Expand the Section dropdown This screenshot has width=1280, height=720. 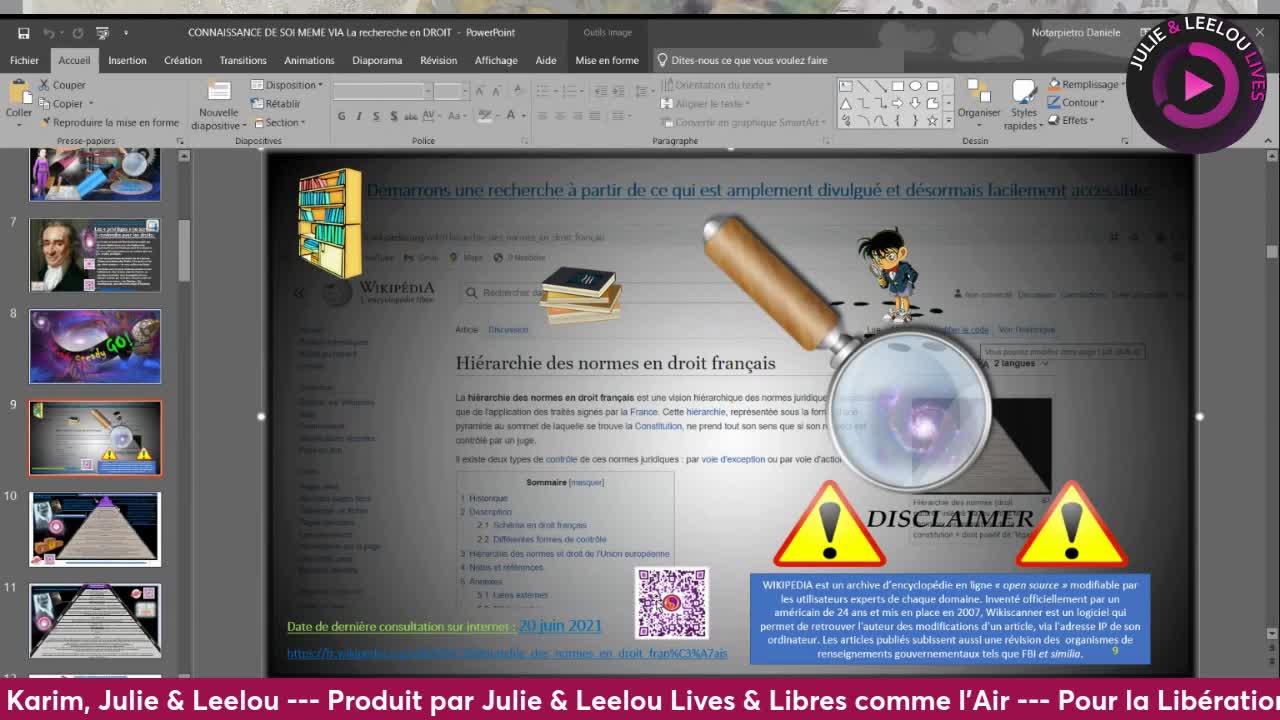click(279, 122)
